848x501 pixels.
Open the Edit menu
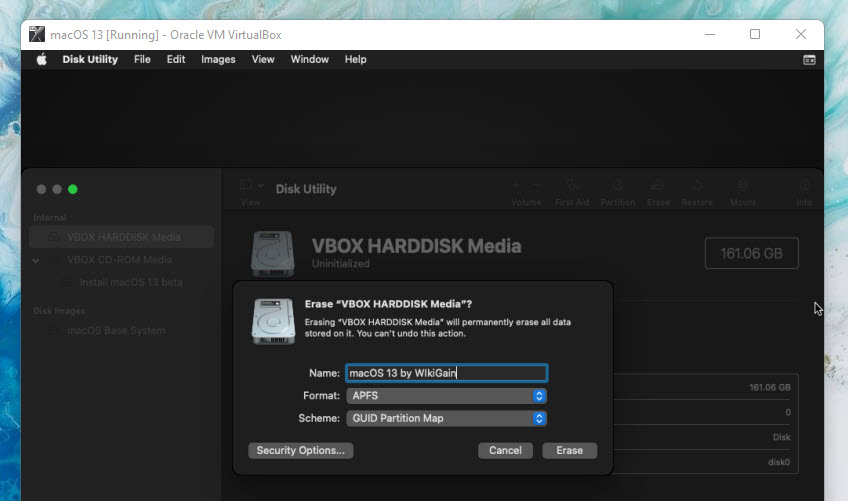[176, 60]
